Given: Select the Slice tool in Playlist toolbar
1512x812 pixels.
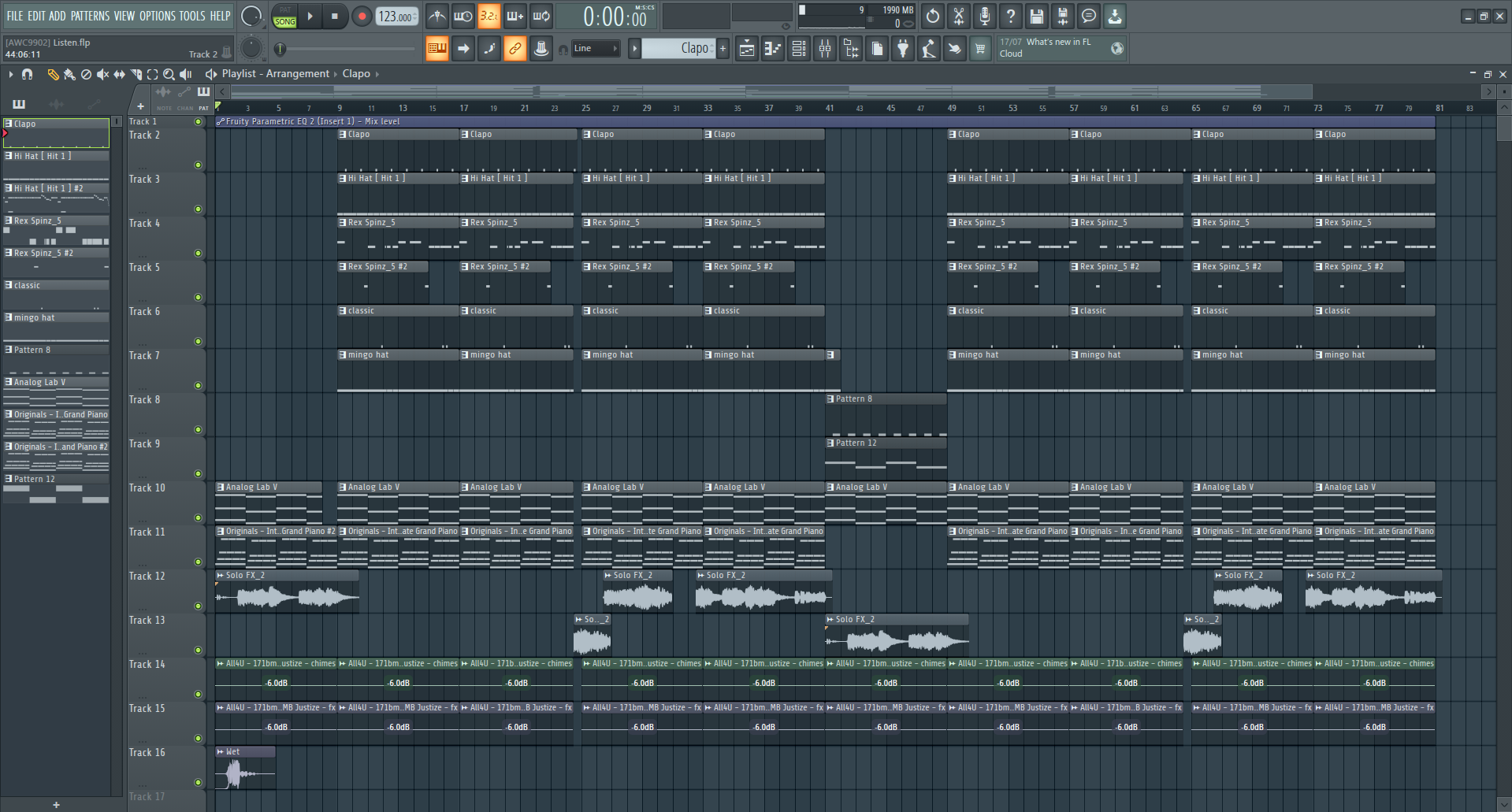Looking at the screenshot, I should click(x=136, y=74).
